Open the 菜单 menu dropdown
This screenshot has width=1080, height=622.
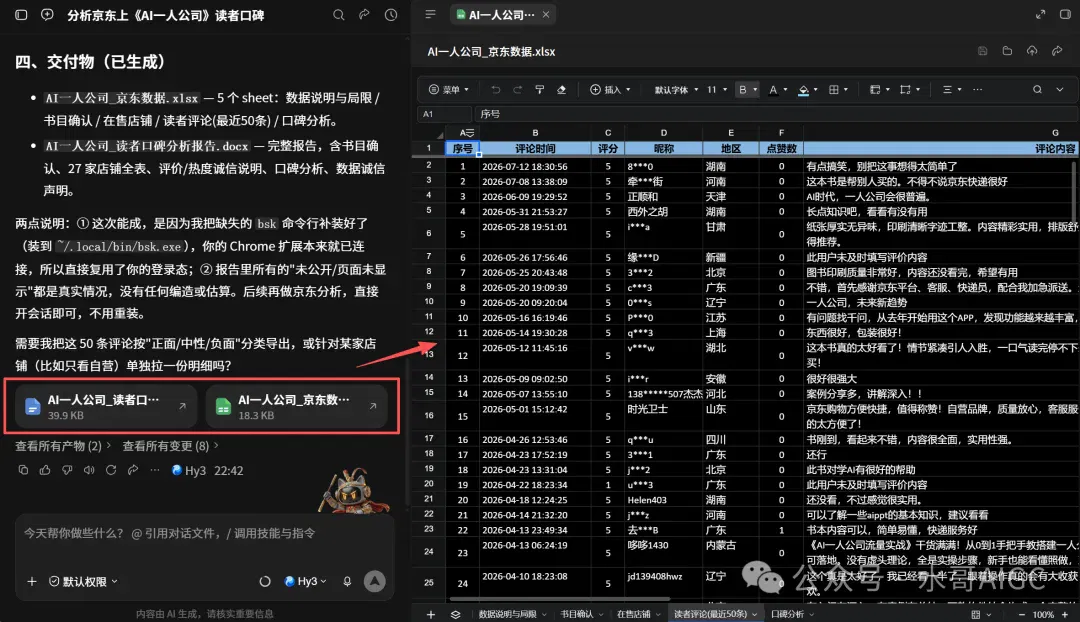point(448,90)
